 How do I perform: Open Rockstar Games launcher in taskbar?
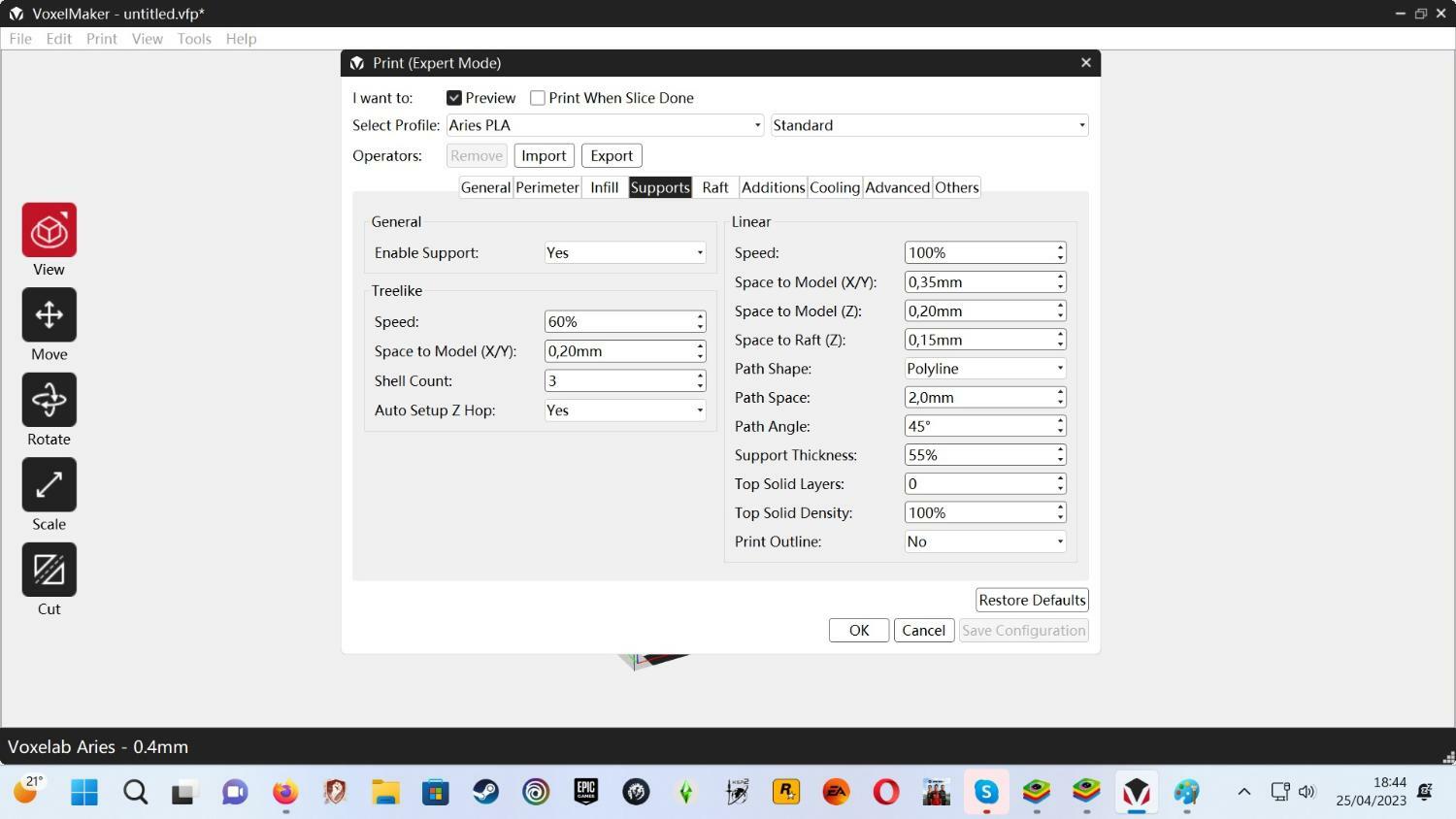click(x=785, y=792)
